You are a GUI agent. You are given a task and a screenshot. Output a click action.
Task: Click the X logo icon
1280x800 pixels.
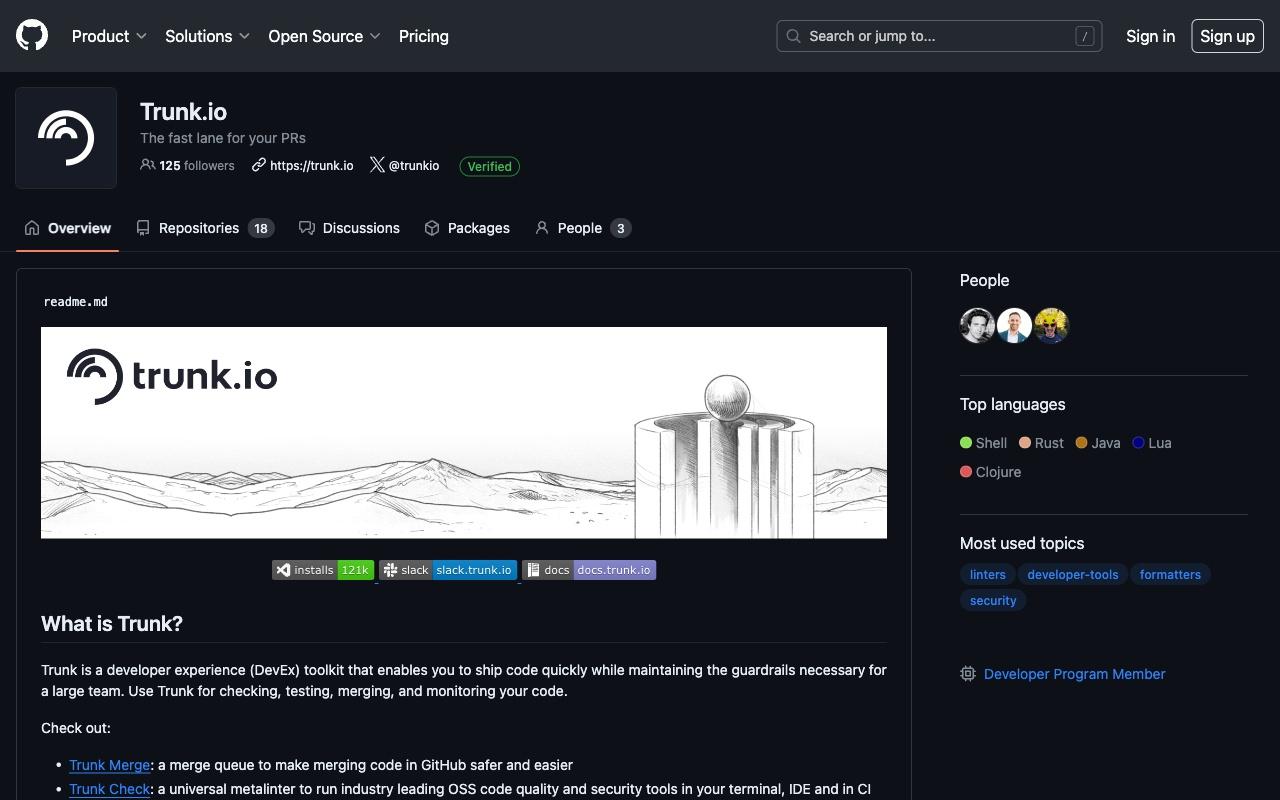pyautogui.click(x=377, y=165)
